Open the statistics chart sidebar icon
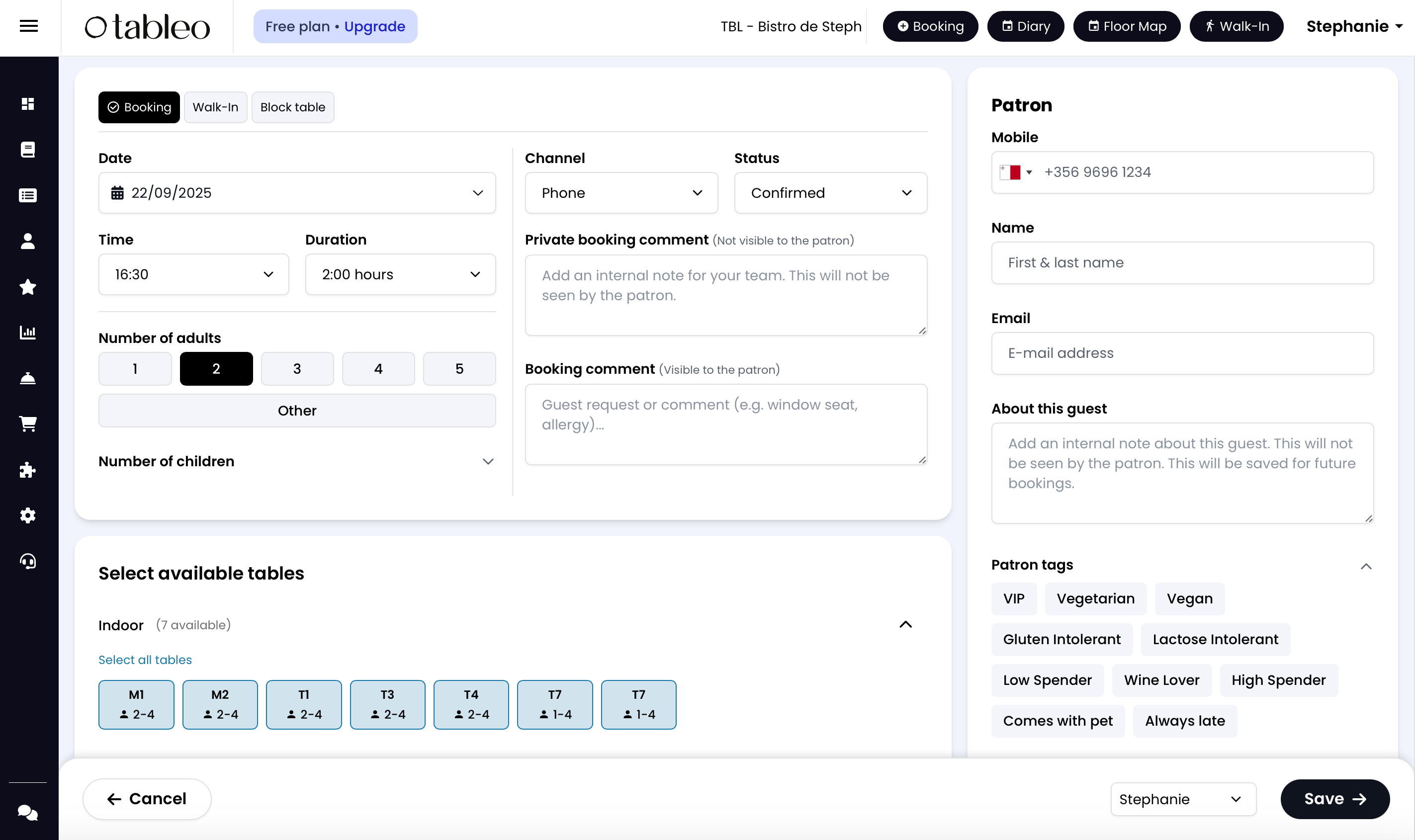Viewport: 1415px width, 840px height. 28,332
